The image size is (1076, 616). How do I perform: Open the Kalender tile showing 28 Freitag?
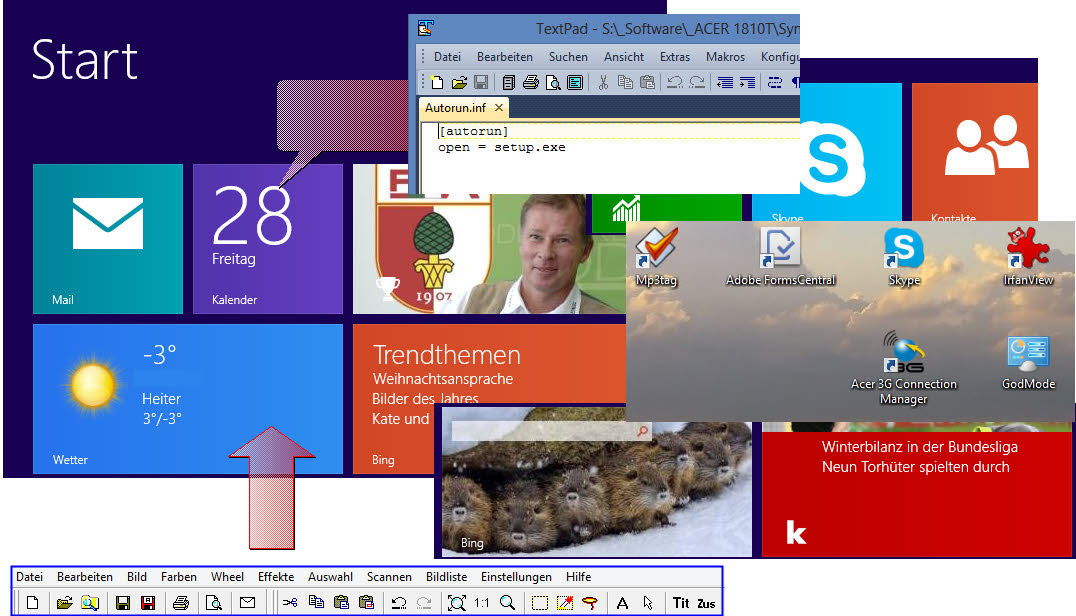coord(268,239)
